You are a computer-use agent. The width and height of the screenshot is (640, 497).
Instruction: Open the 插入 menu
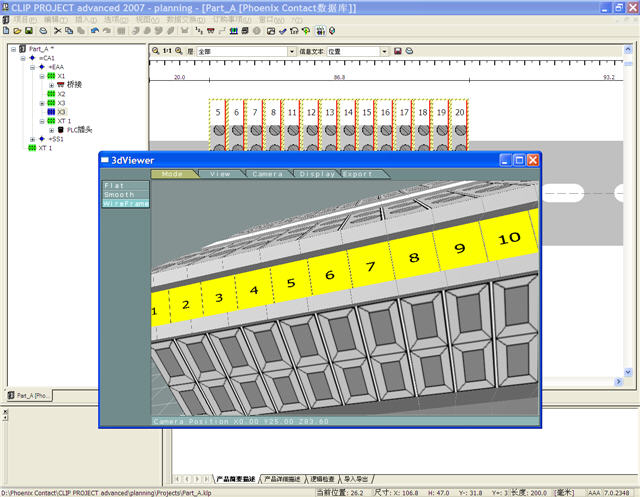(x=85, y=20)
